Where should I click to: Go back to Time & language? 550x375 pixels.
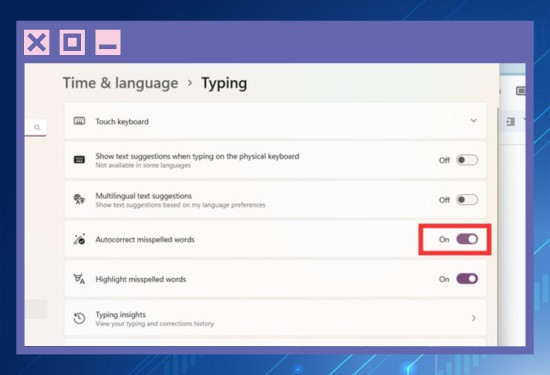pyautogui.click(x=121, y=83)
